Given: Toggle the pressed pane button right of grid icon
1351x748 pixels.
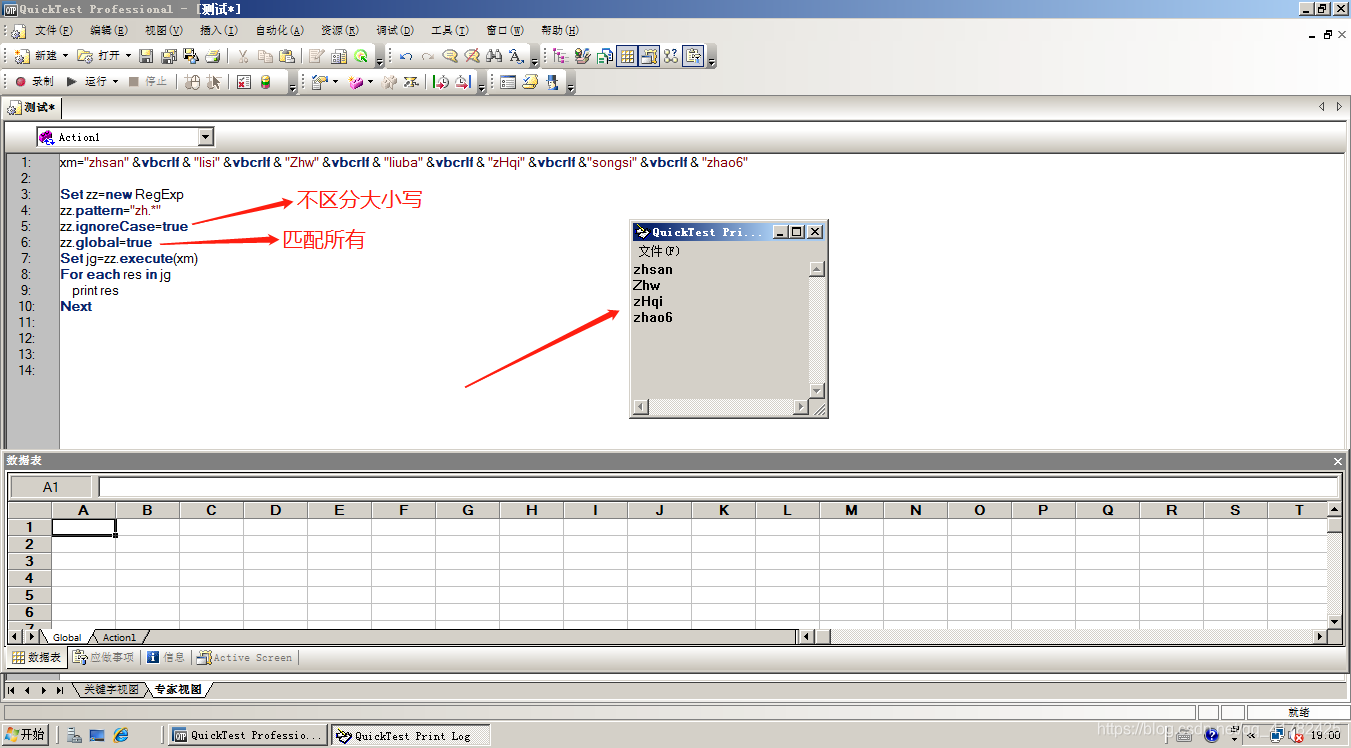Looking at the screenshot, I should (649, 56).
